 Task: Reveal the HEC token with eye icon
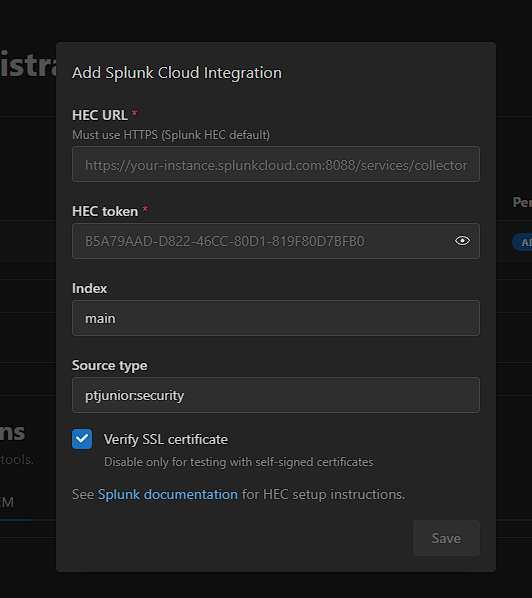coord(462,241)
